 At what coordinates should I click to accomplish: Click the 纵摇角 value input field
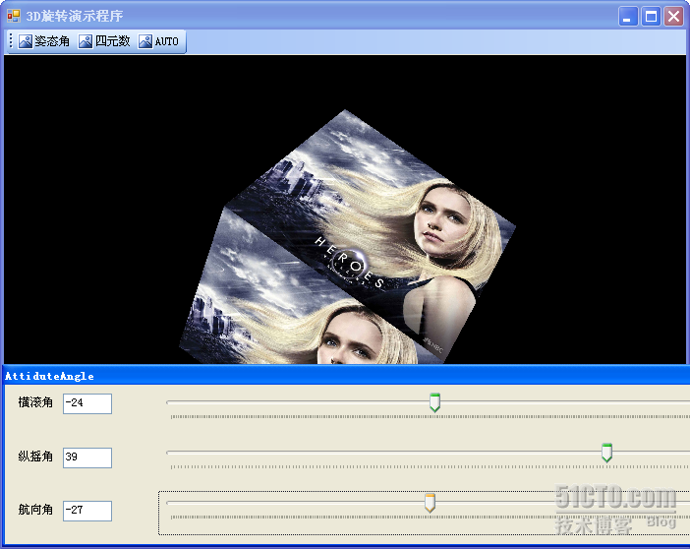click(87, 458)
